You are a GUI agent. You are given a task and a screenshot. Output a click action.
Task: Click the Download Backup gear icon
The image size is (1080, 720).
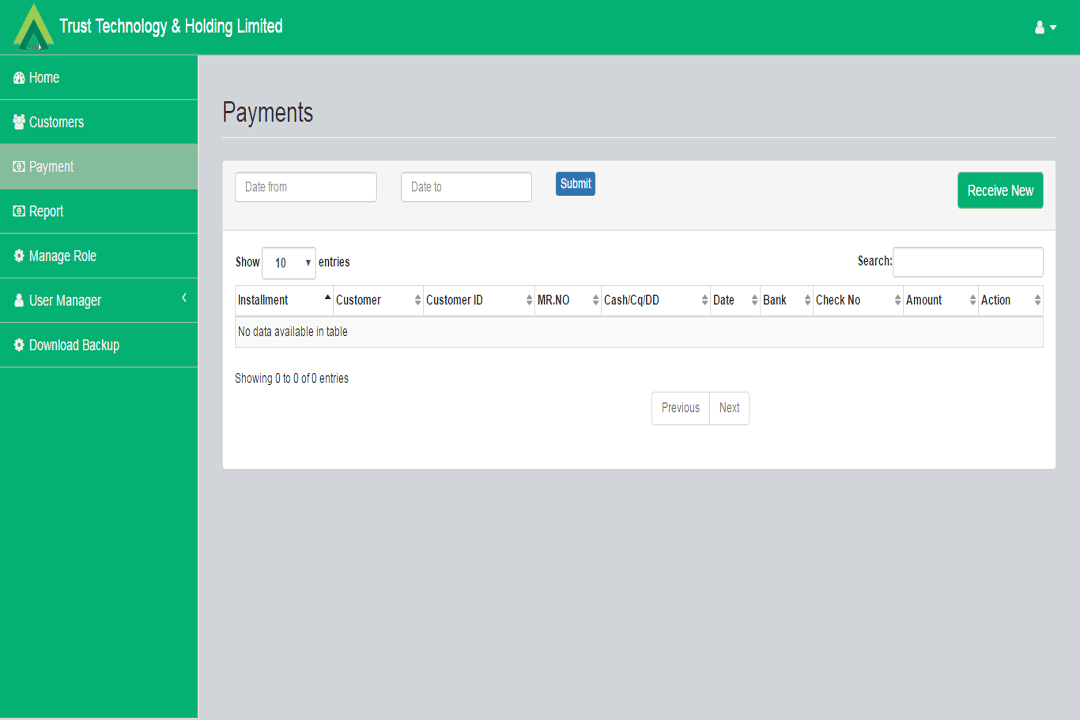[x=18, y=345]
